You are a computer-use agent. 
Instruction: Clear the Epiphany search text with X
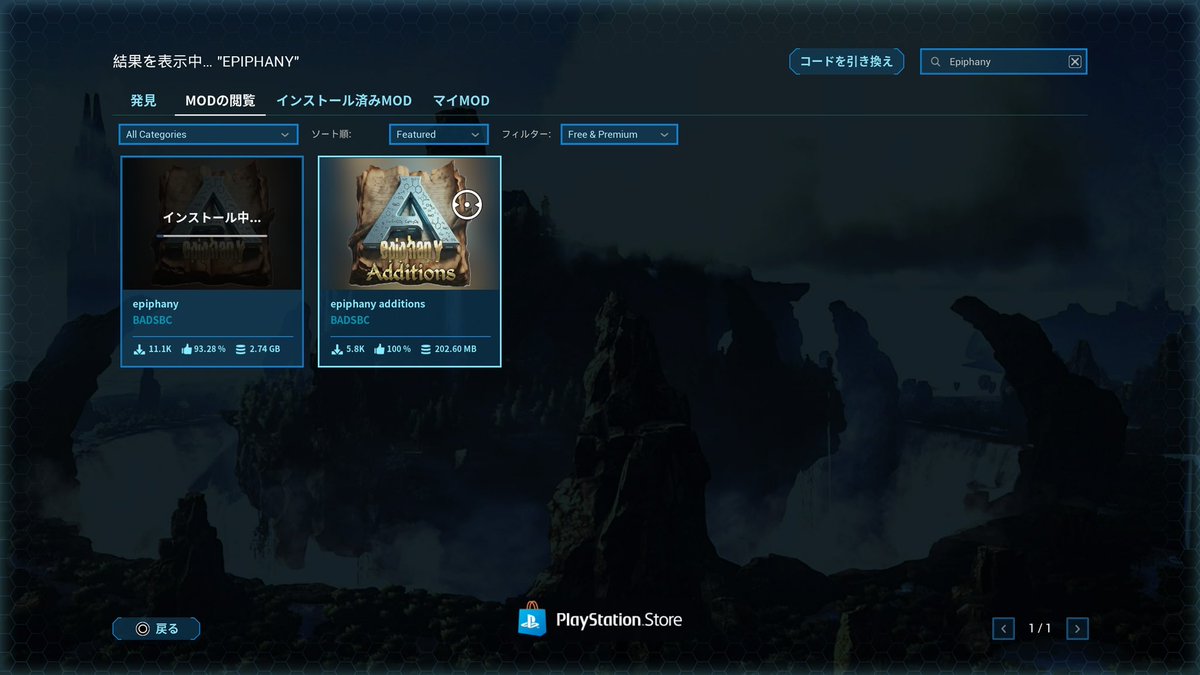pos(1075,62)
